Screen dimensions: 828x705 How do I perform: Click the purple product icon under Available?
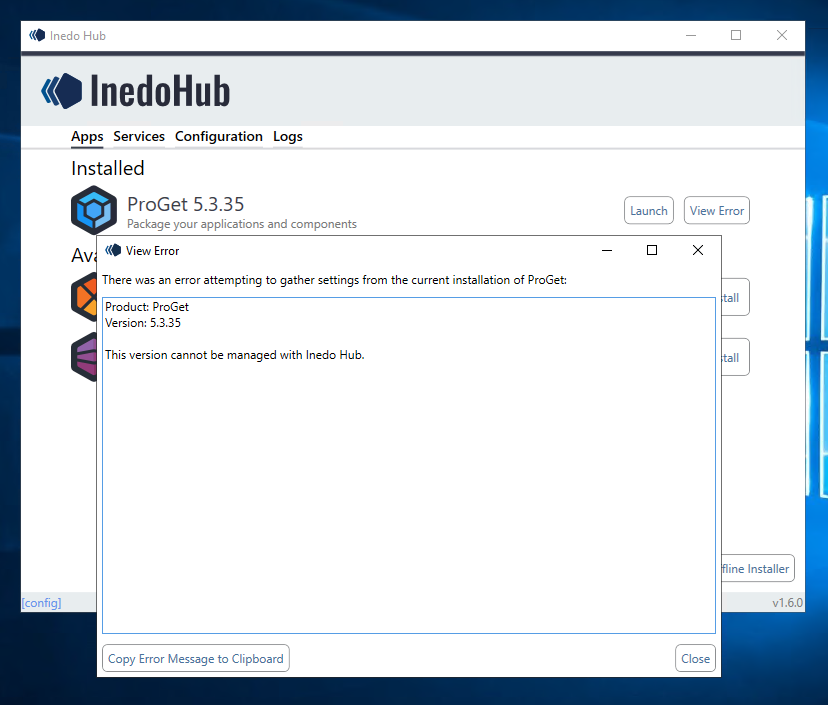click(84, 357)
